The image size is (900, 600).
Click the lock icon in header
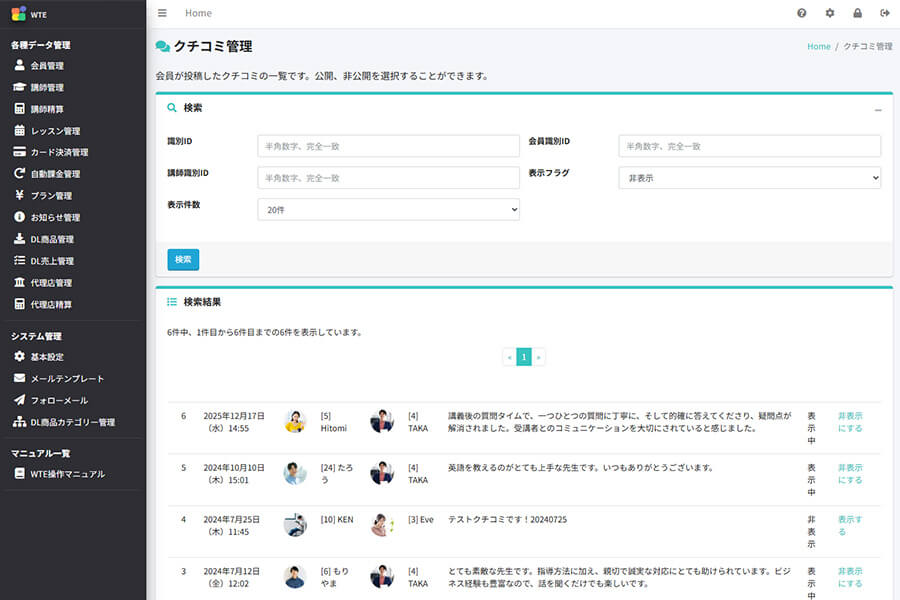857,13
